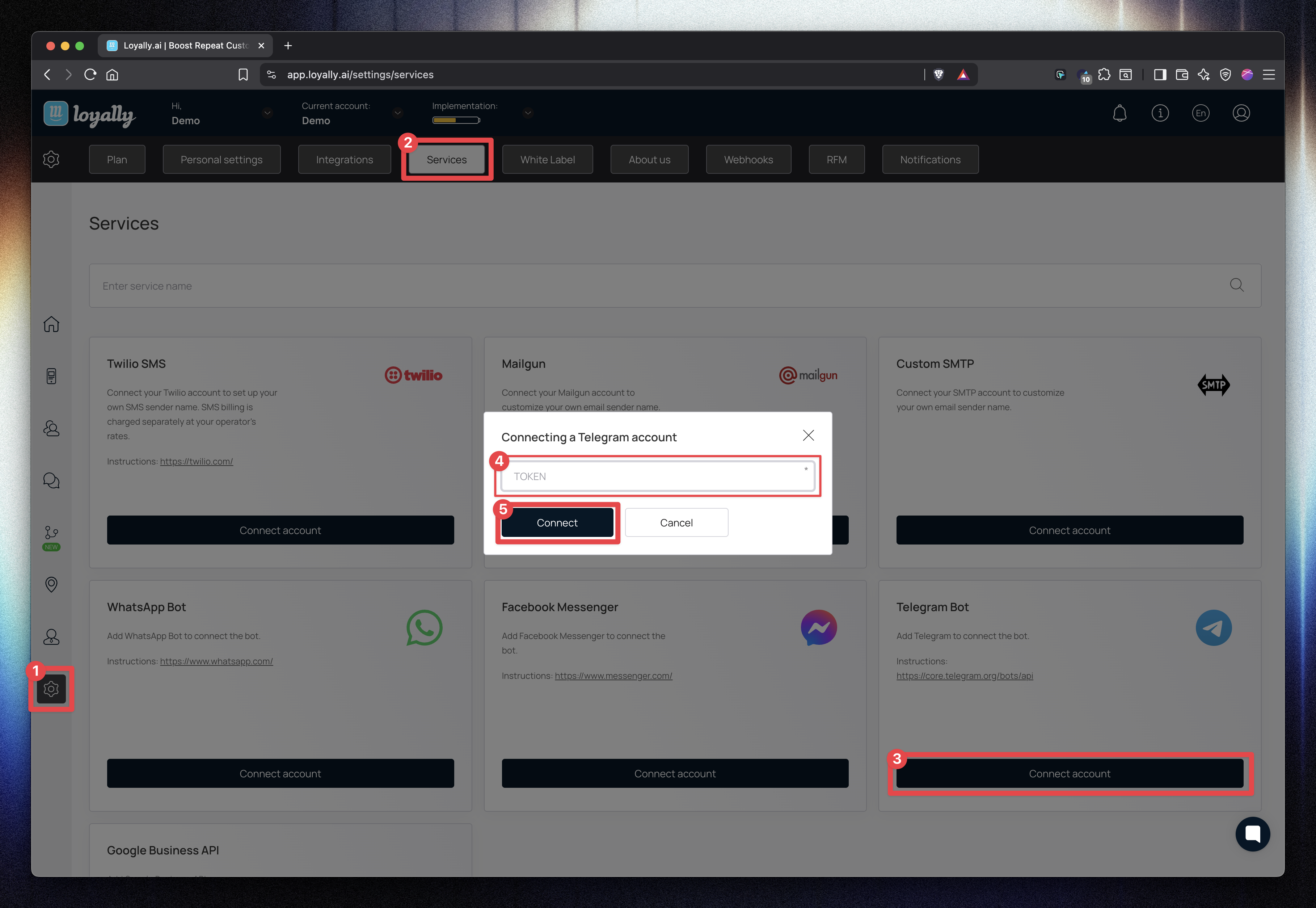Click the user profile avatar icon
The width and height of the screenshot is (1316, 908).
[1241, 113]
